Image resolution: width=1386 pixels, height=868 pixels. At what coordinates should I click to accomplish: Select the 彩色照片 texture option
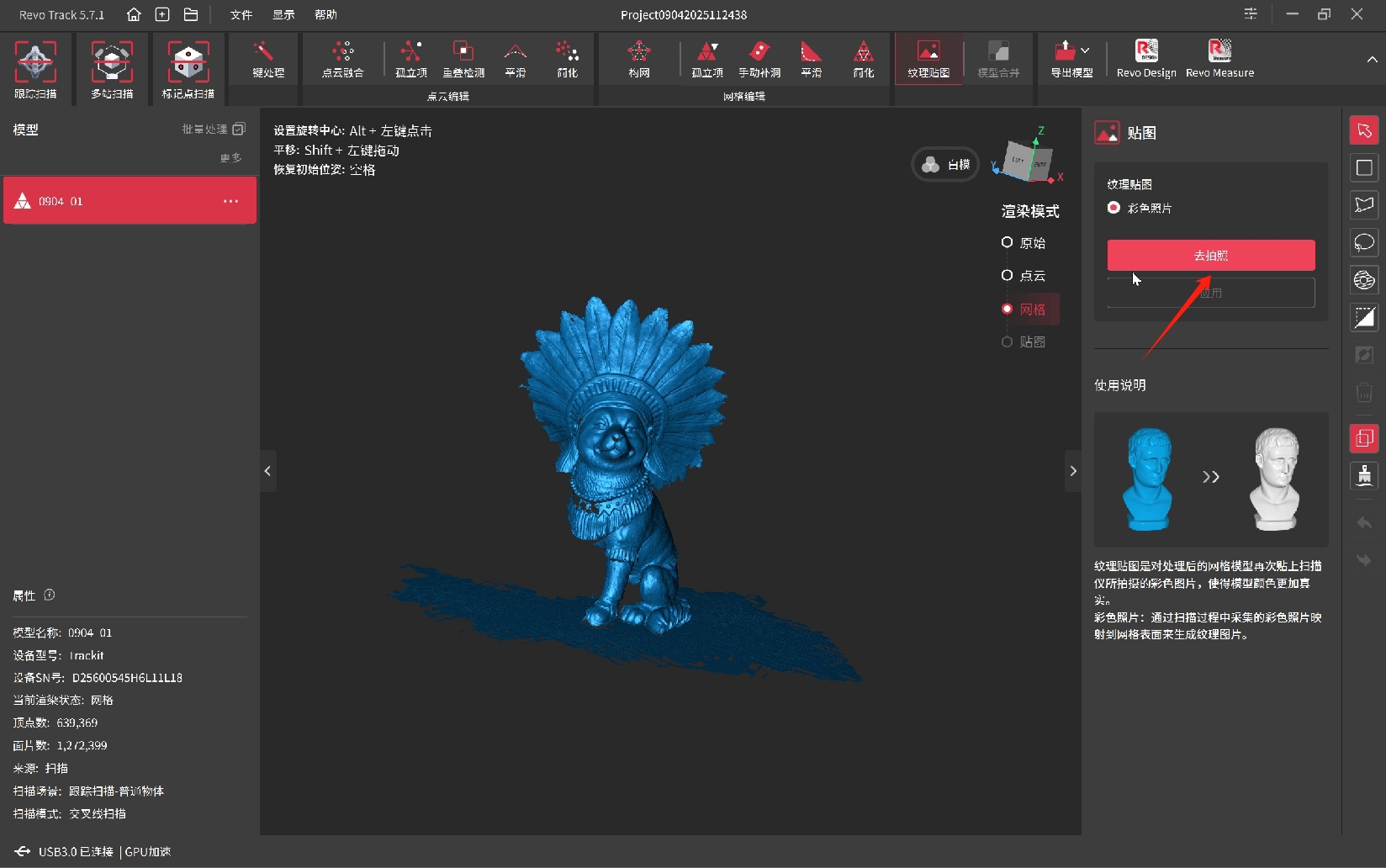pyautogui.click(x=1114, y=208)
